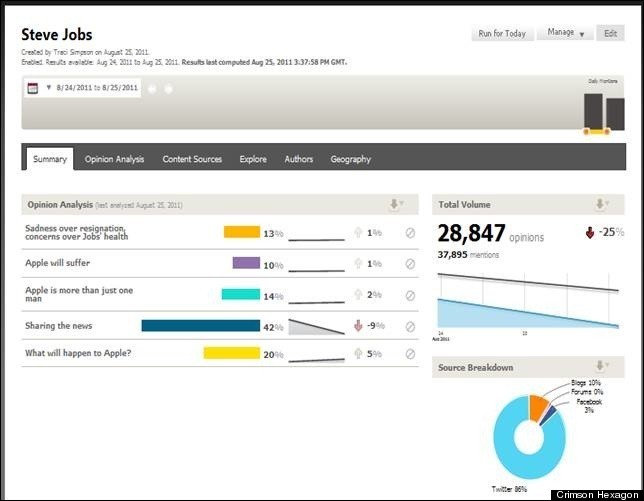
Task: Click the red down arrow in Sharing the news row
Action: pos(358,326)
